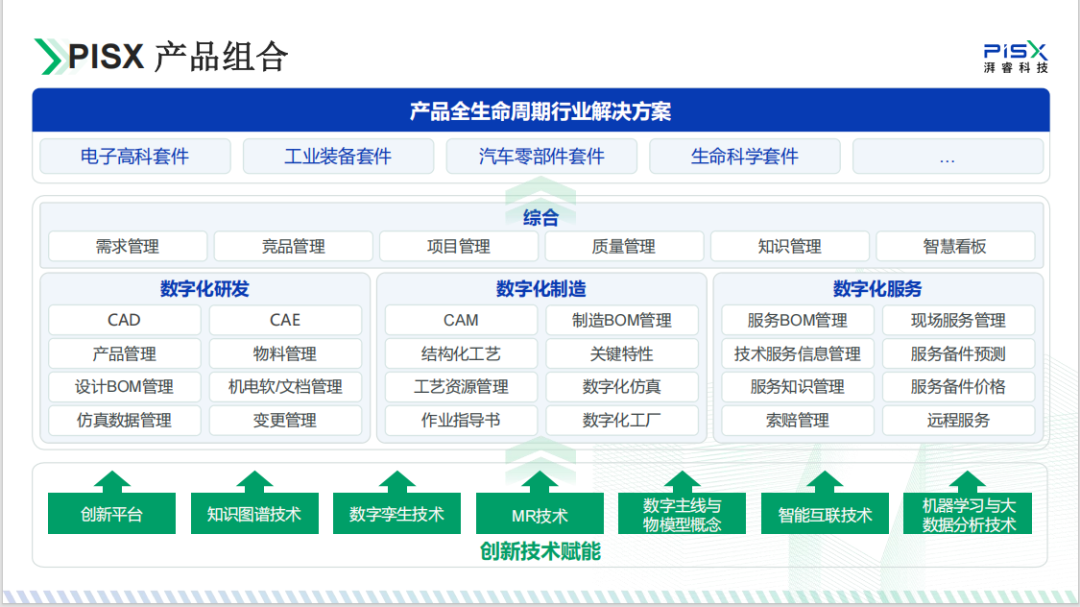Screen dimensions: 1080x607
Task: Click the 现场服务管理 cell
Action: [x=959, y=320]
